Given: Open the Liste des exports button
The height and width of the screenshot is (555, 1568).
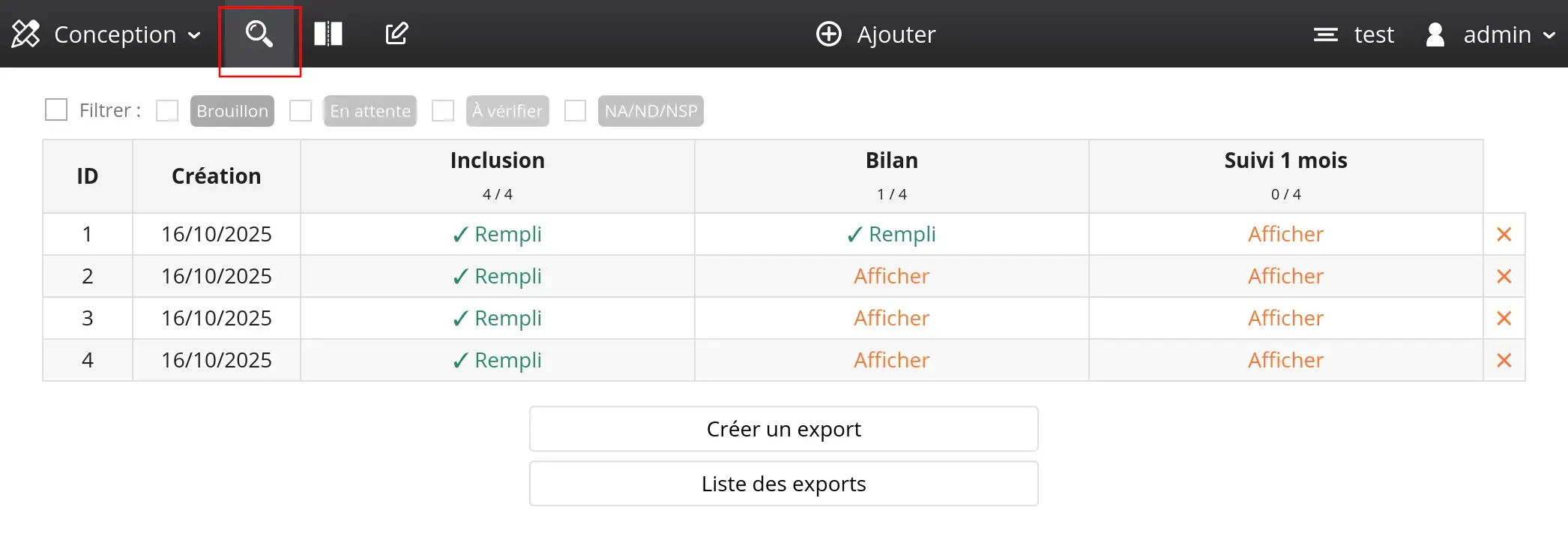Looking at the screenshot, I should click(x=783, y=484).
